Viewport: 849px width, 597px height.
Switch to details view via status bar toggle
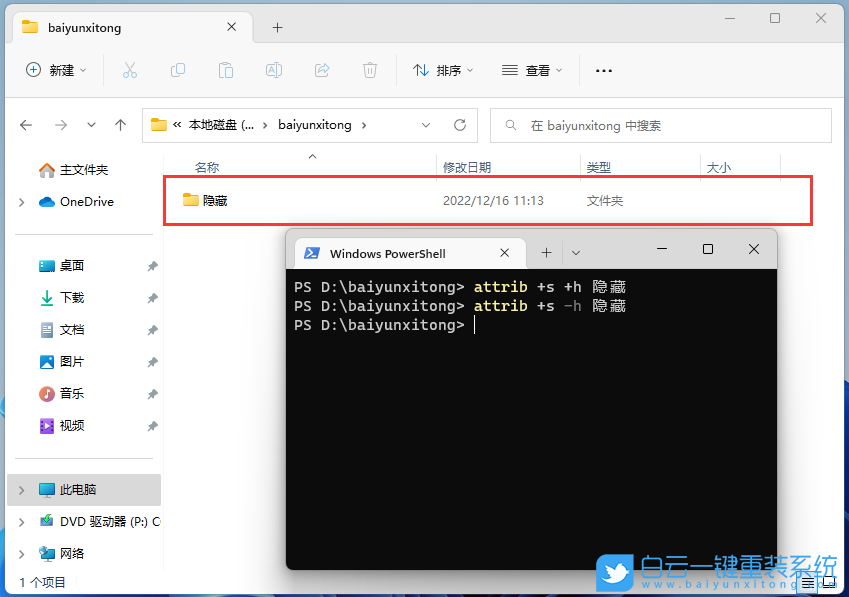pyautogui.click(x=807, y=580)
